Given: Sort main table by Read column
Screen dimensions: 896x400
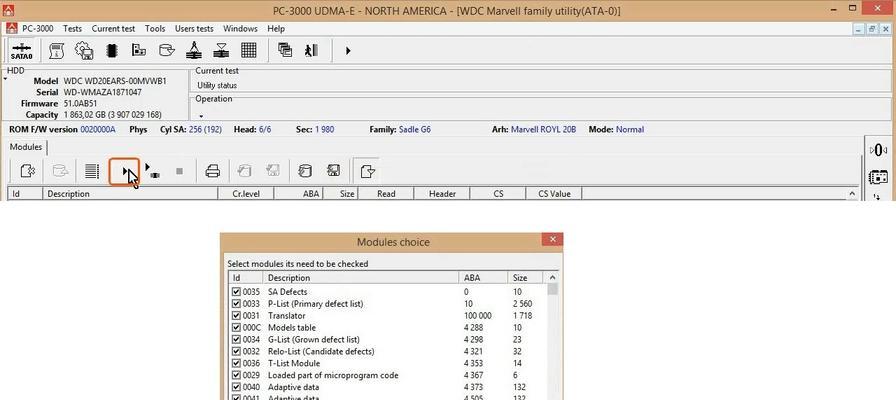Looking at the screenshot, I should click(x=386, y=194).
